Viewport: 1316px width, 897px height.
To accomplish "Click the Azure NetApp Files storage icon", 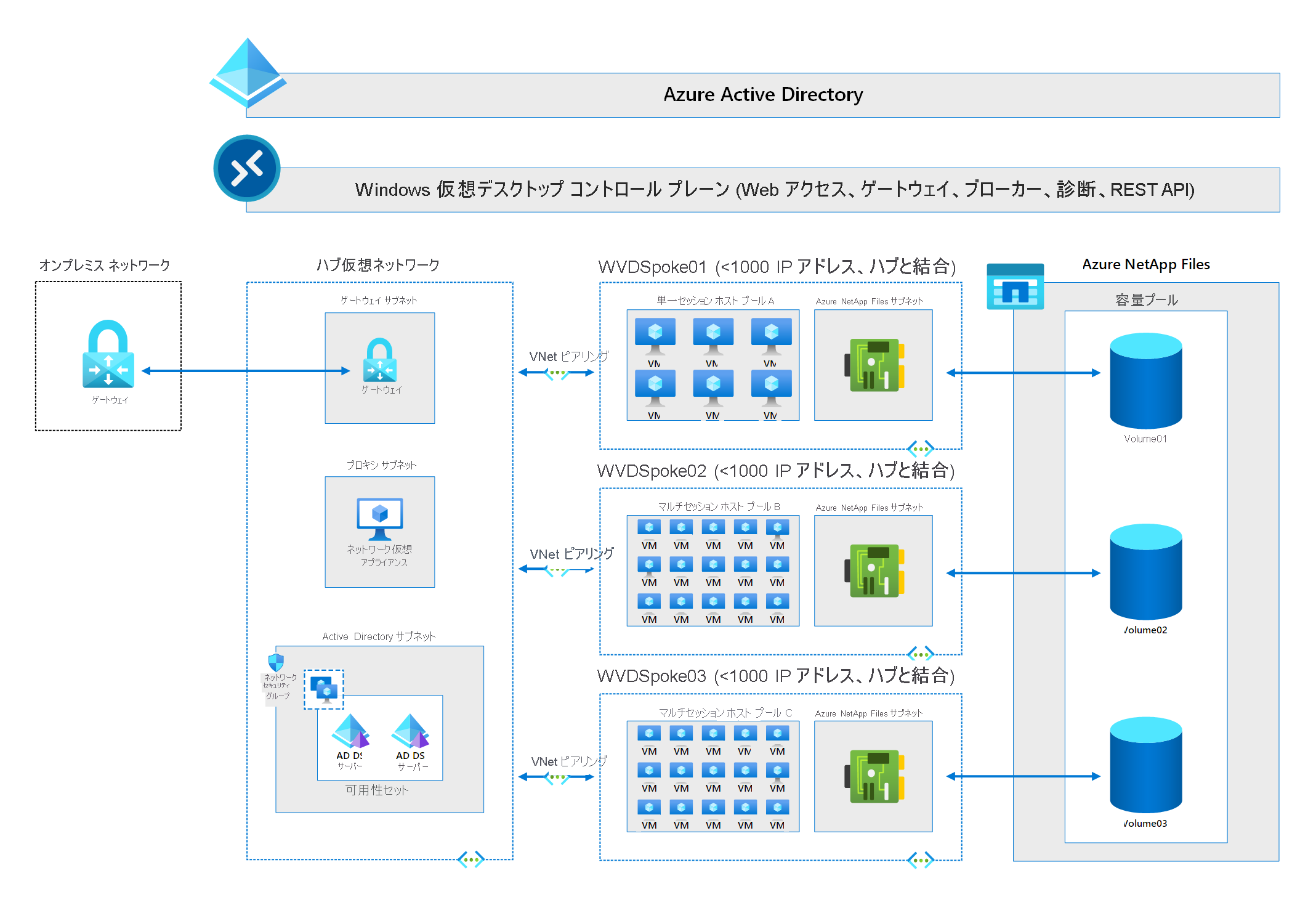I will coord(1015,286).
